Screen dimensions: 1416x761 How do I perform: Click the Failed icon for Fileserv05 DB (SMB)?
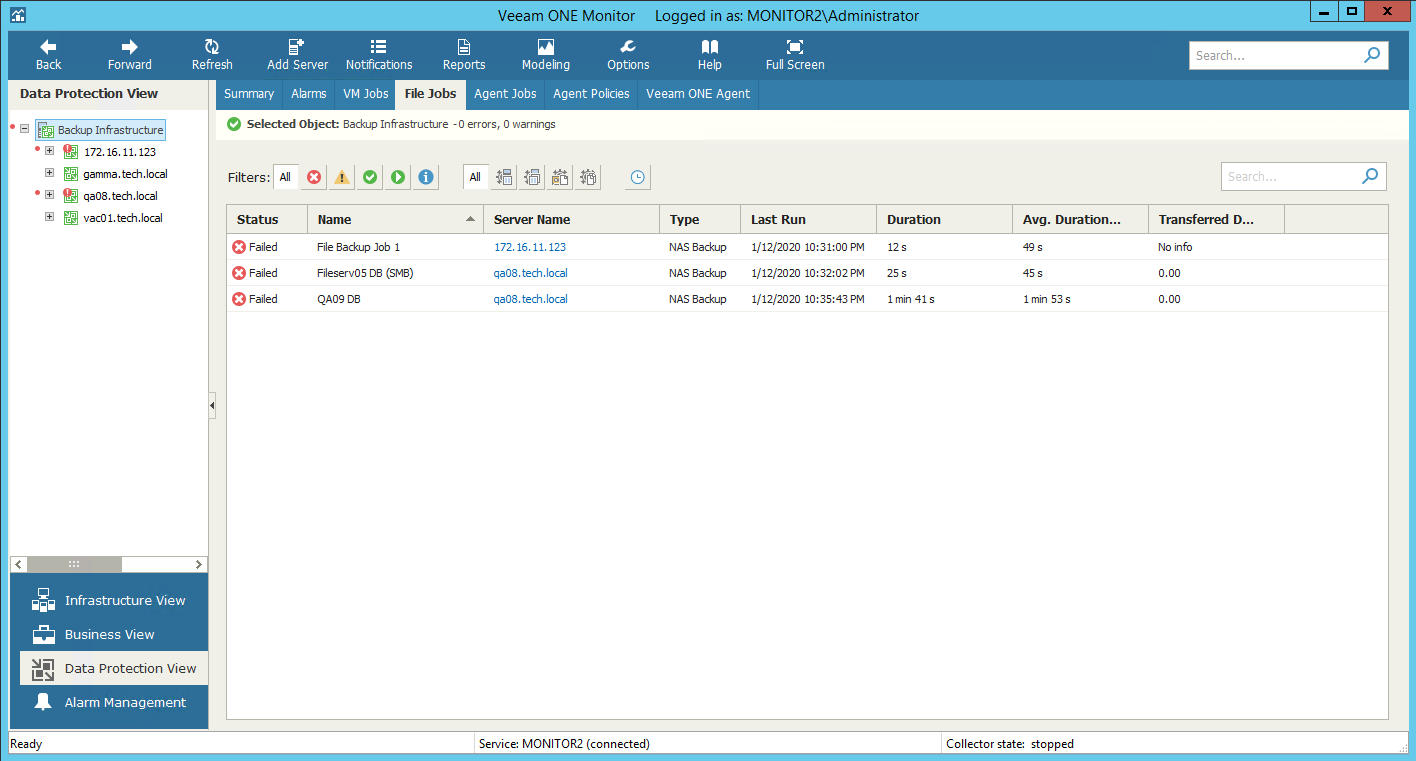point(239,273)
